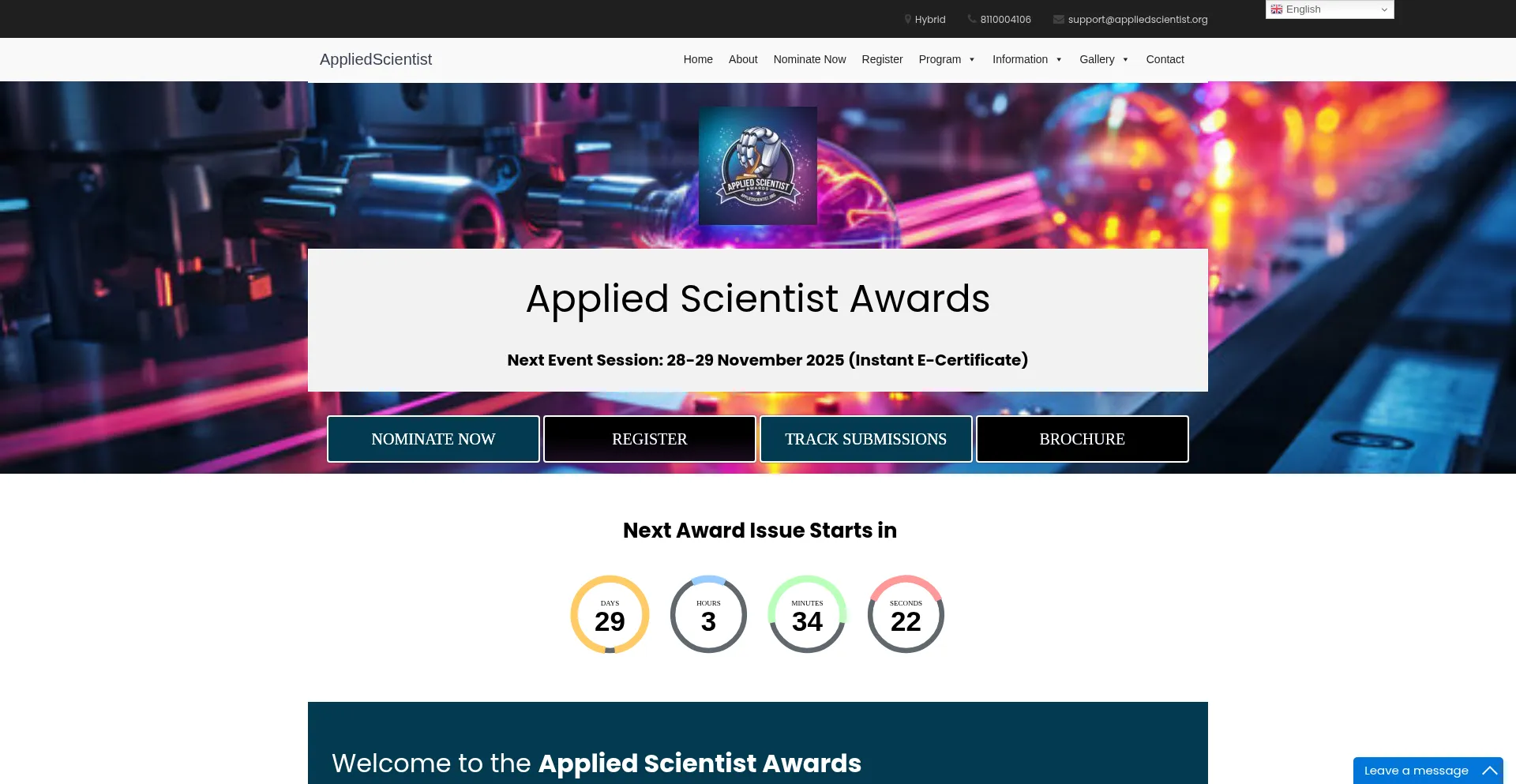Open the English language dropdown
This screenshot has width=1516, height=784.
[1330, 9]
